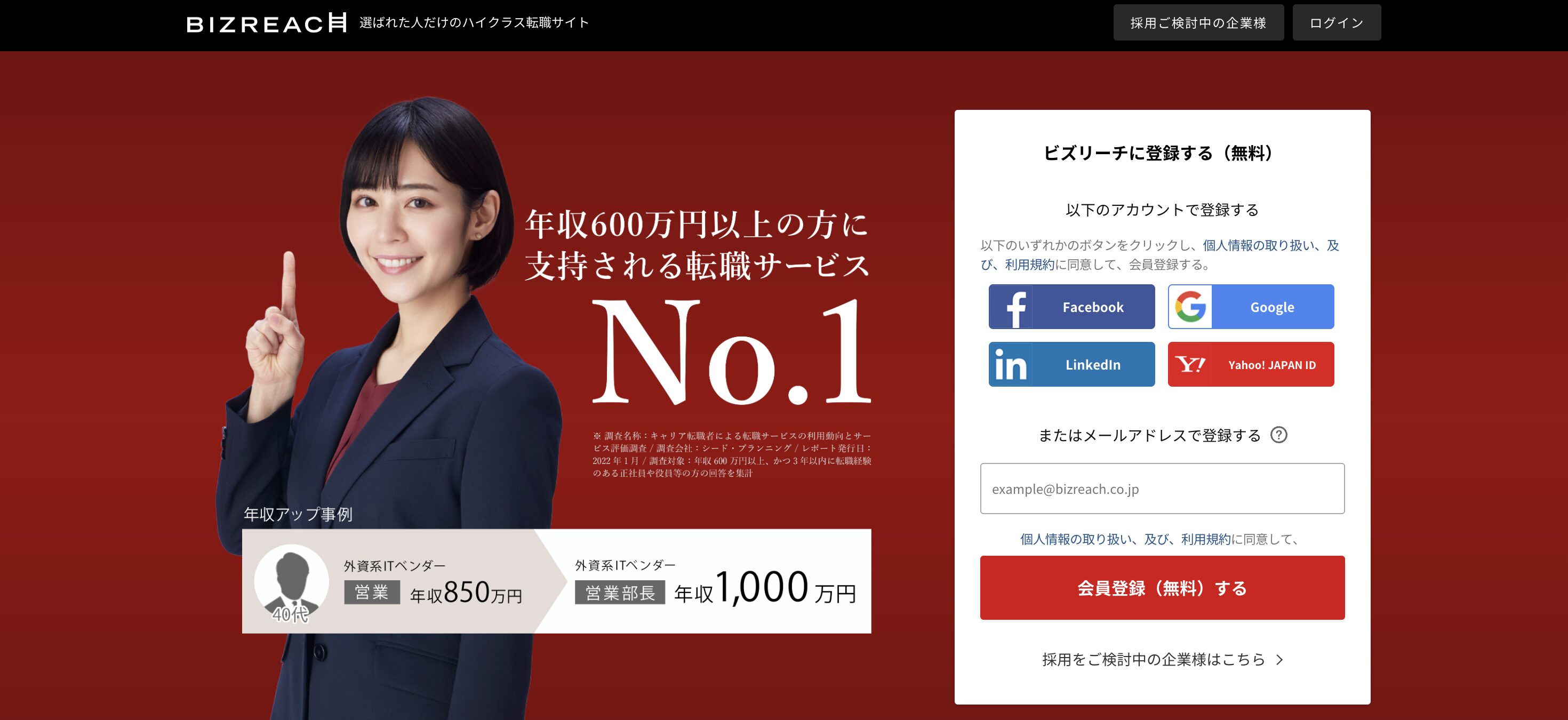Click the BIZREACH logo in header
The height and width of the screenshot is (720, 1568).
pos(266,23)
